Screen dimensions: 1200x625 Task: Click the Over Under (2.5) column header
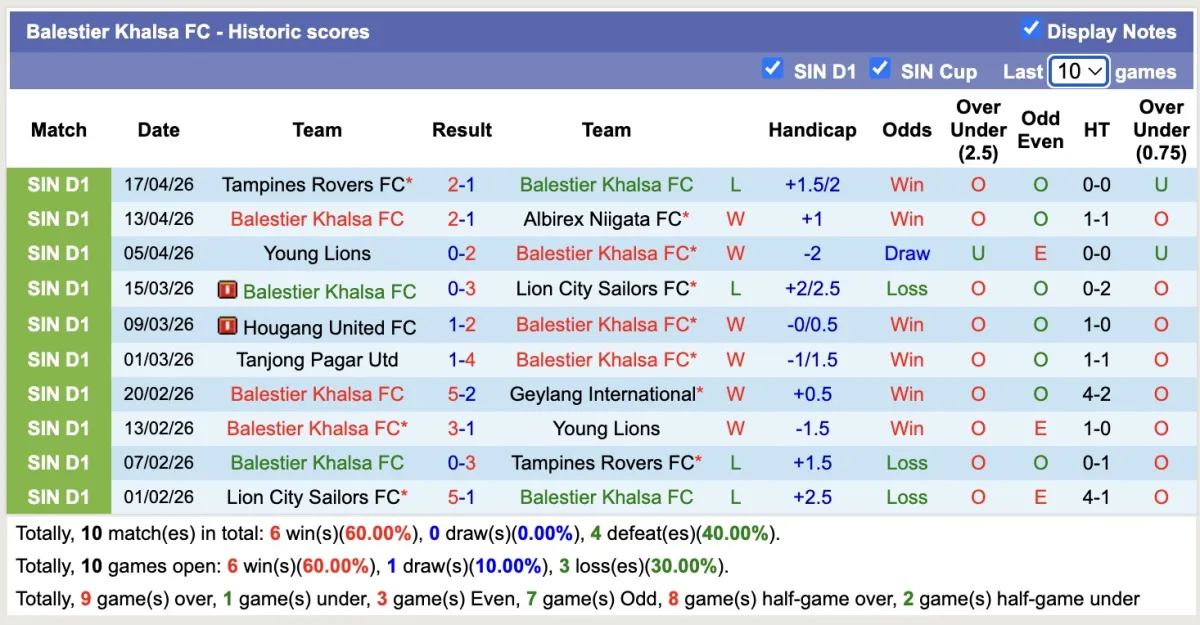tap(978, 130)
